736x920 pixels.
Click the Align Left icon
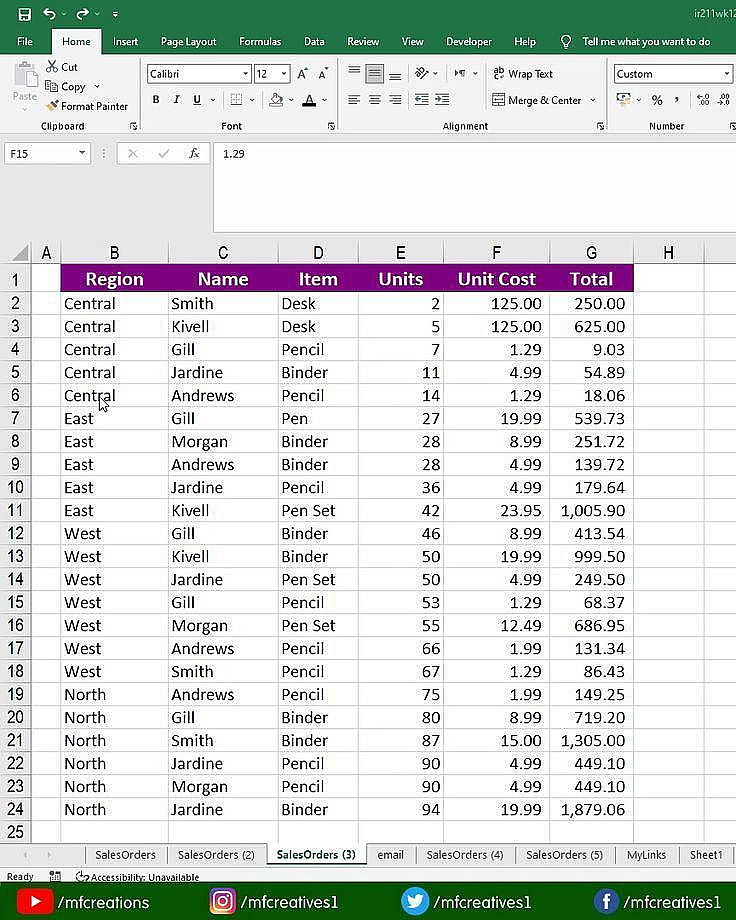354,100
